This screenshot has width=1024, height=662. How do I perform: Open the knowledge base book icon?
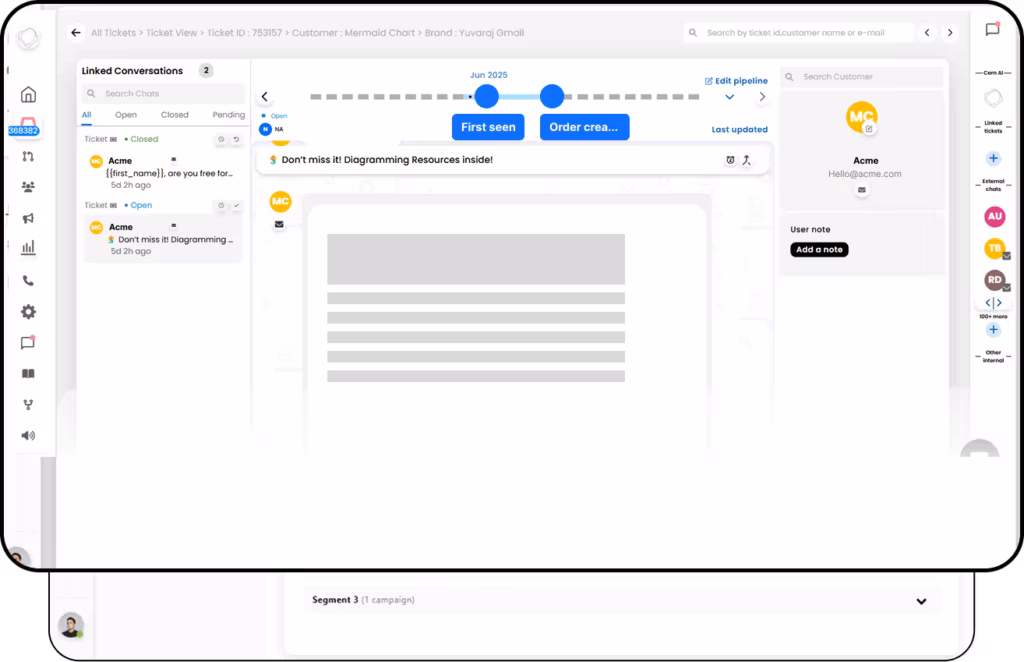28,373
